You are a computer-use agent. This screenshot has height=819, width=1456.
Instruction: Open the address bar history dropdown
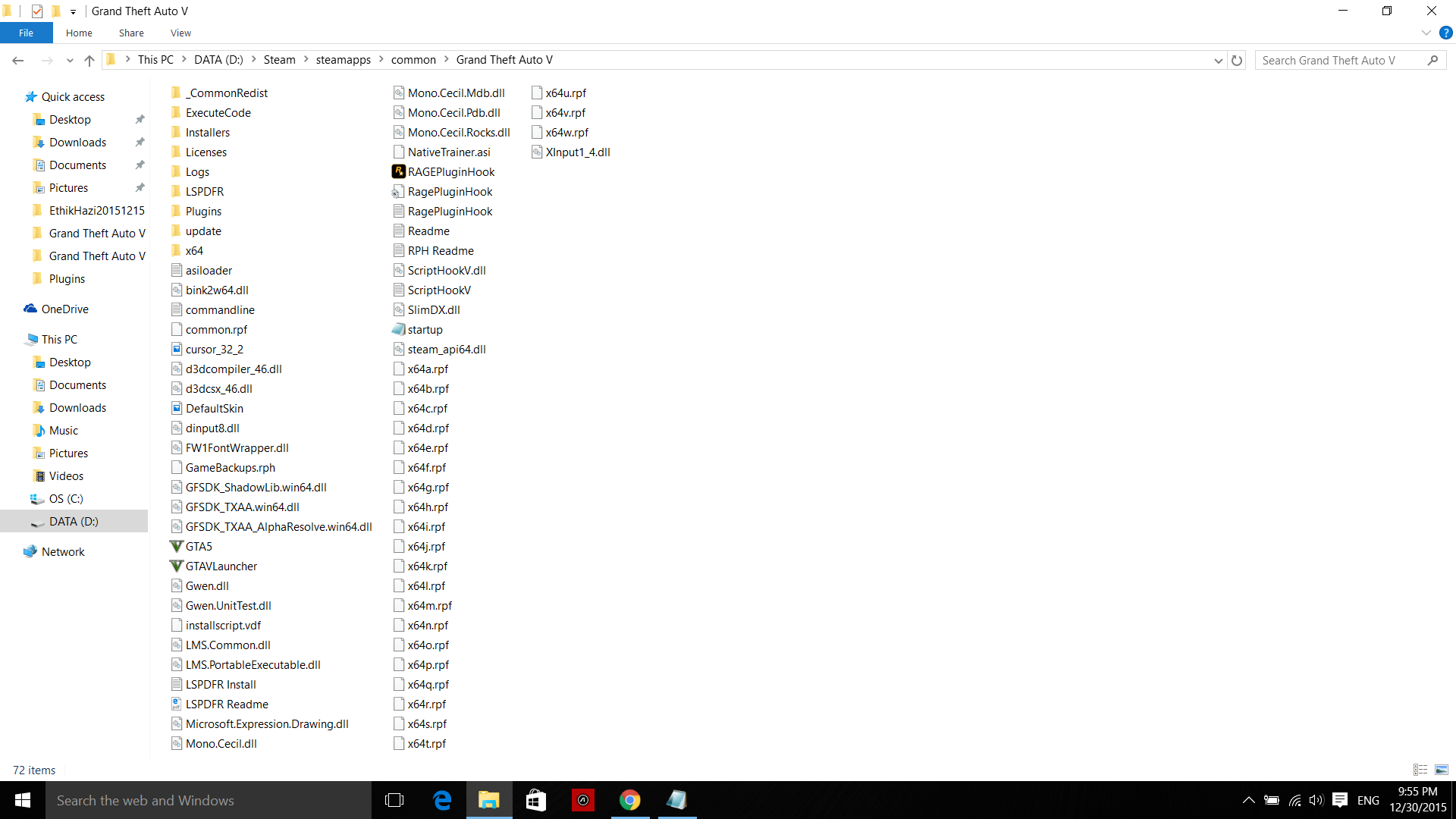(1218, 60)
